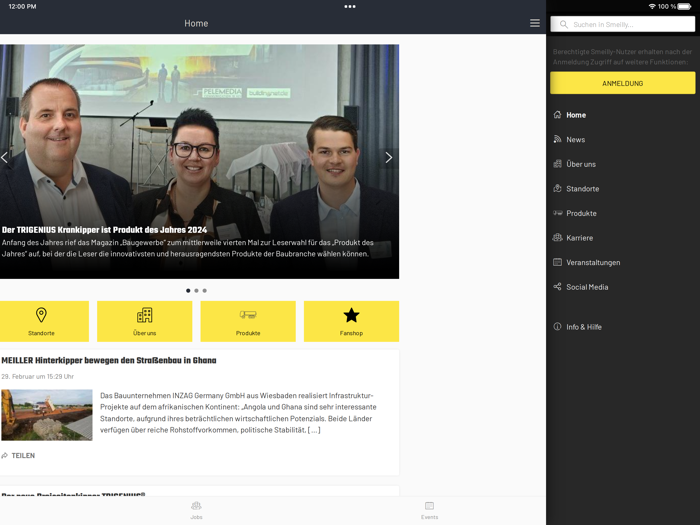Screen dimensions: 700x525
Task: Click the Ghana article excerpt text
Action: pos(238,412)
